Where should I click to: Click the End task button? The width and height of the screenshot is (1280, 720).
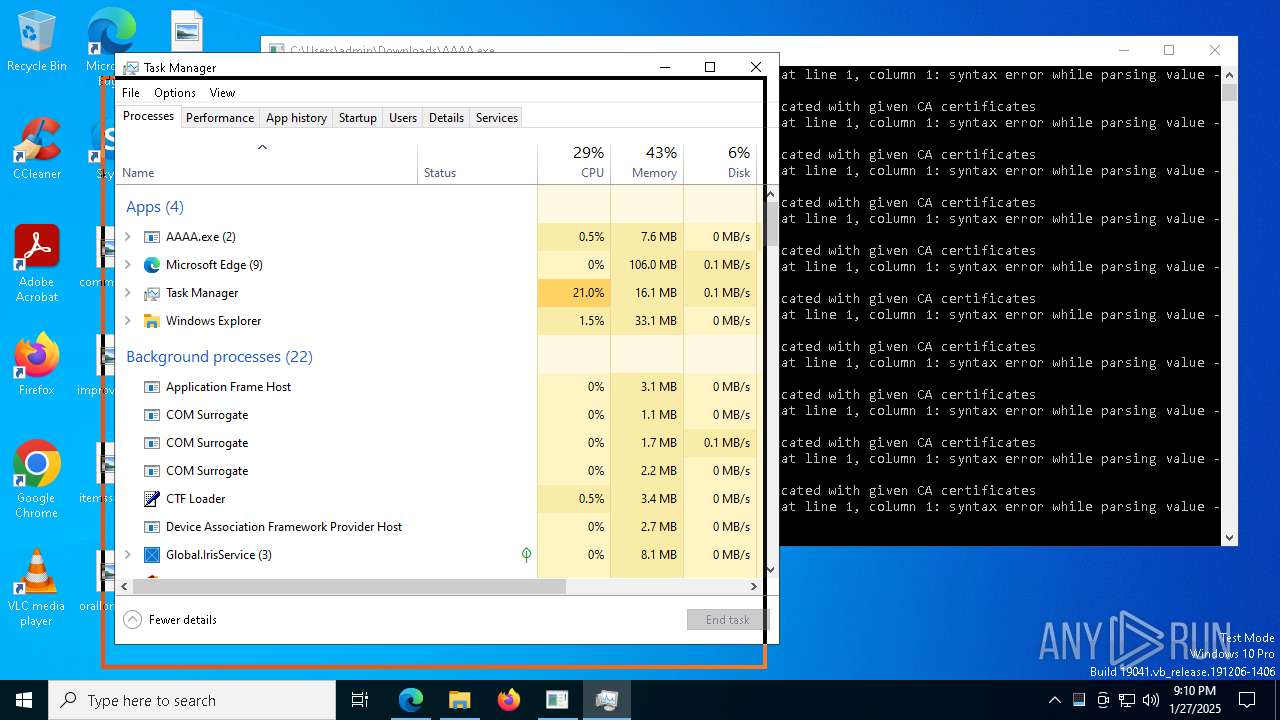pyautogui.click(x=727, y=620)
